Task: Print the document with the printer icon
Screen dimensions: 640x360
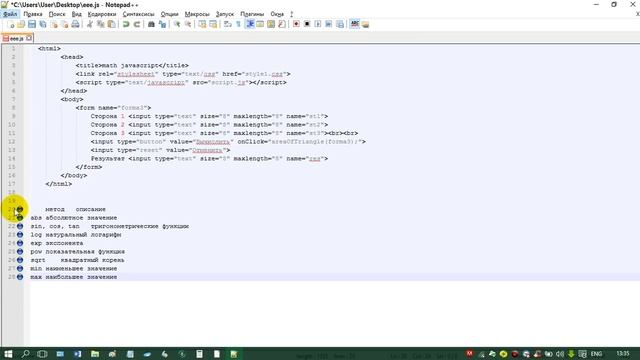Action: click(x=76, y=24)
